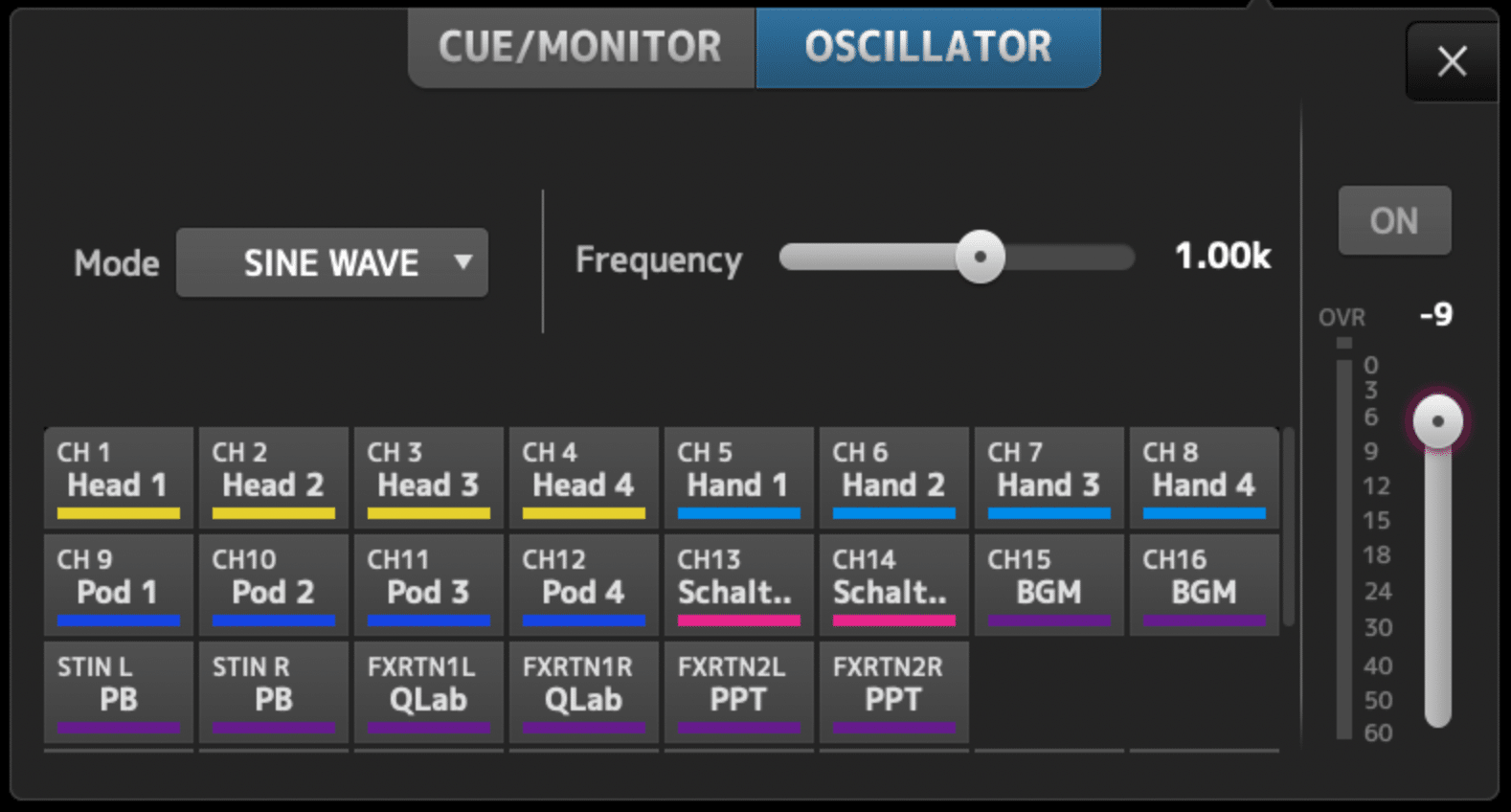Screen dimensions: 1511x812
Task: Select the OSCILLATOR tab
Action: pos(927,47)
